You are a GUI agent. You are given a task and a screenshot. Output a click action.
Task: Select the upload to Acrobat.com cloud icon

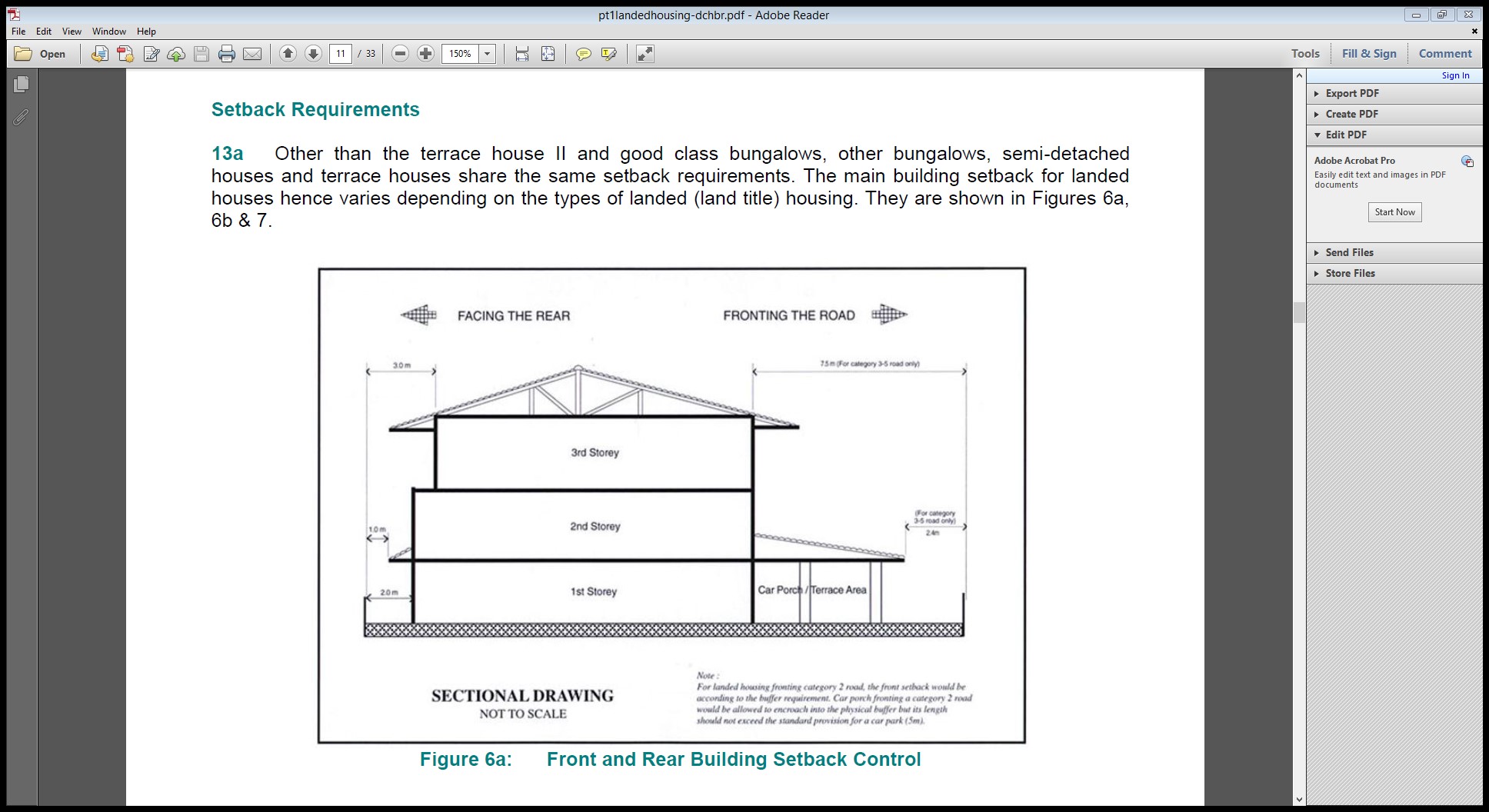[175, 54]
